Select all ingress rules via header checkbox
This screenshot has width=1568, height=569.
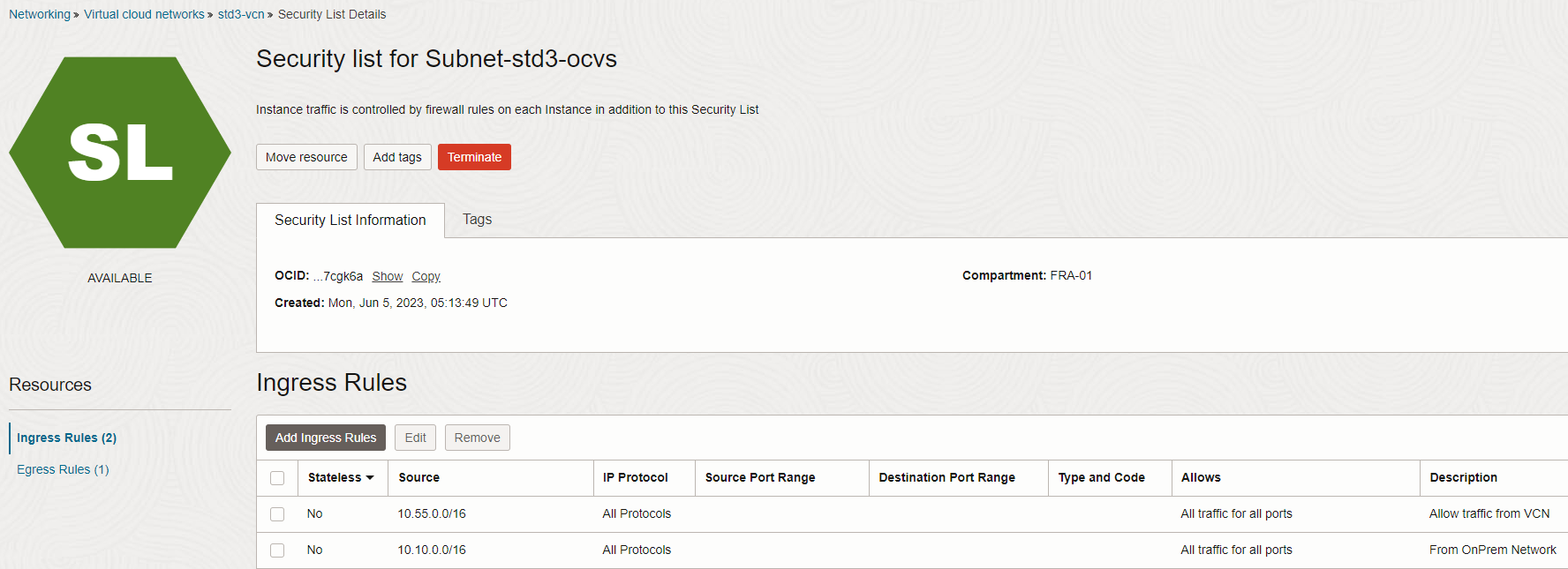pos(277,477)
